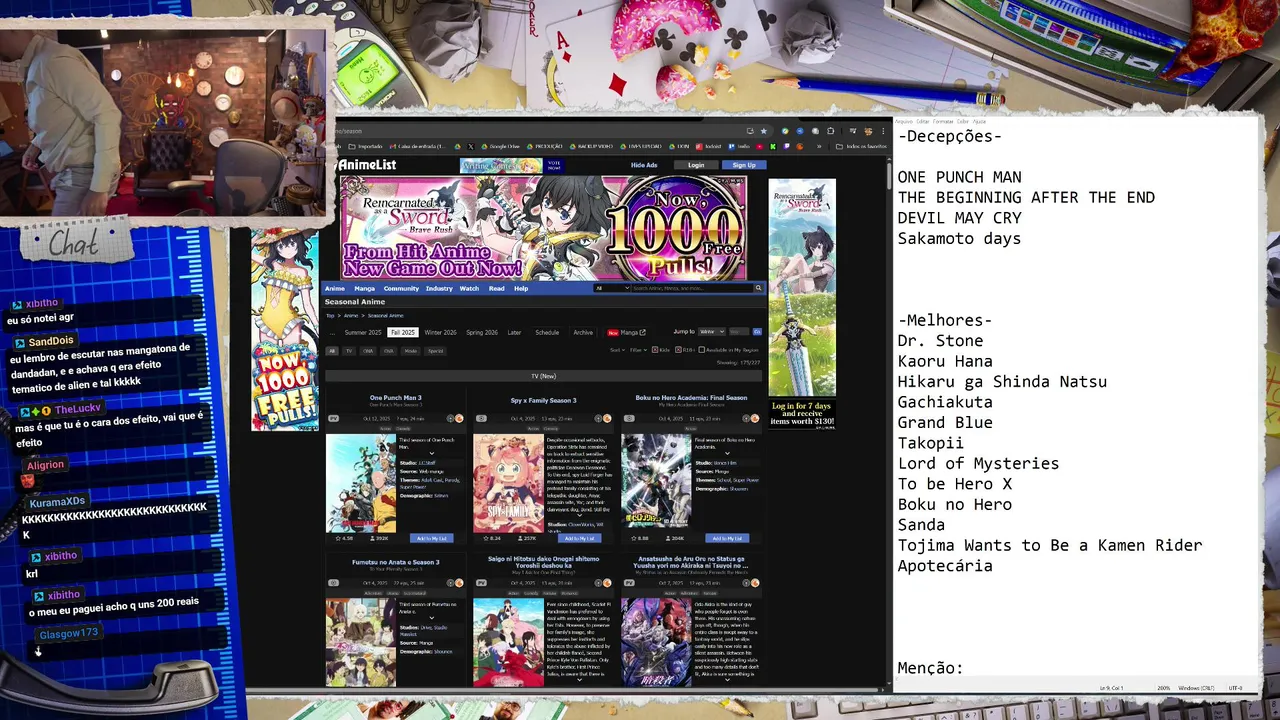Open the Schedule link in season bar
This screenshot has width=1280, height=720.
pos(547,333)
